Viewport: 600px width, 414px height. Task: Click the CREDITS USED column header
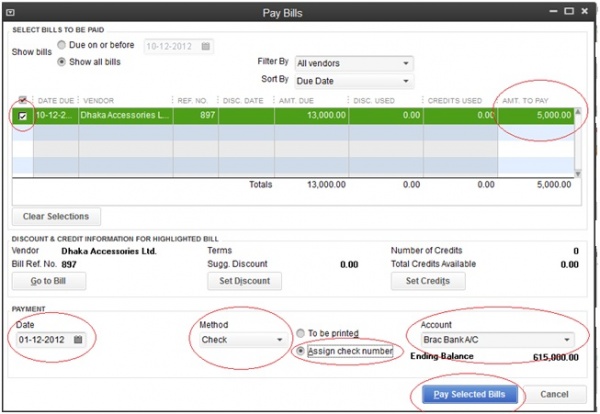[460, 101]
